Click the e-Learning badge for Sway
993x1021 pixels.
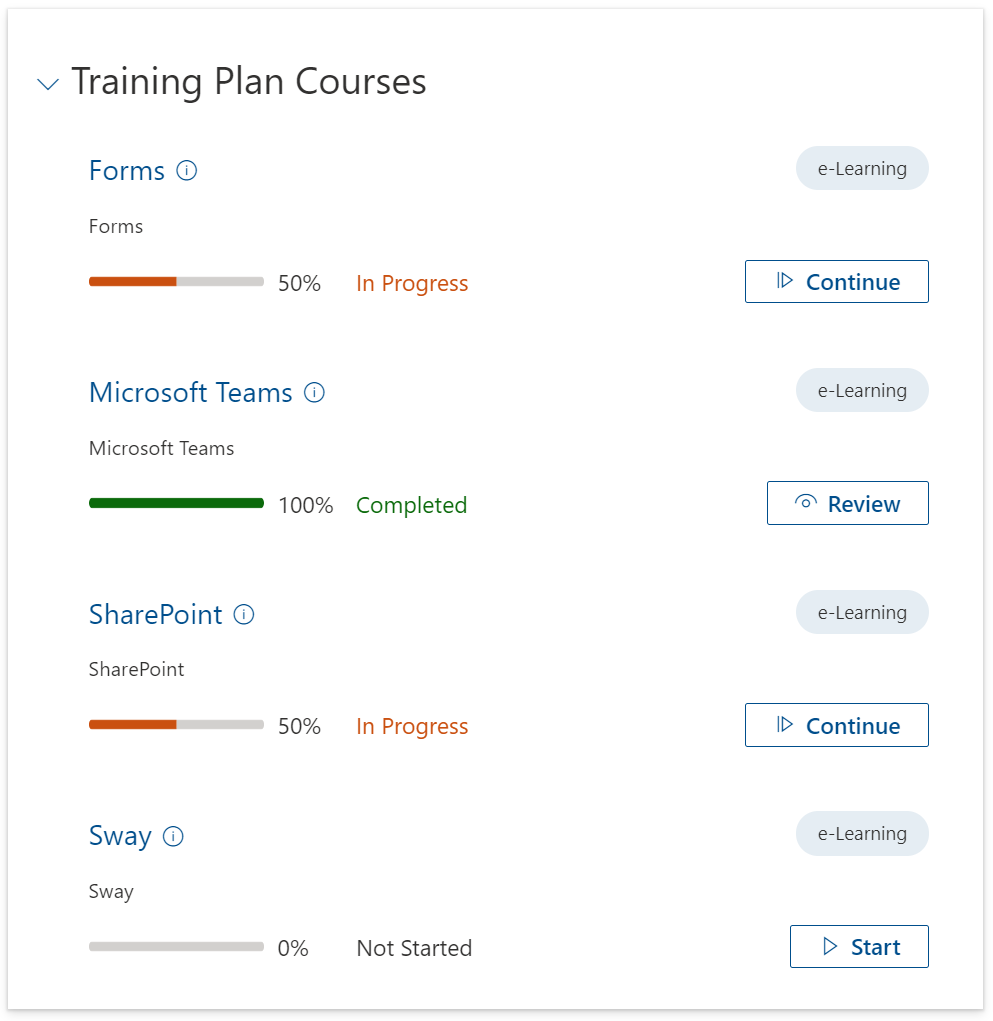tap(862, 834)
